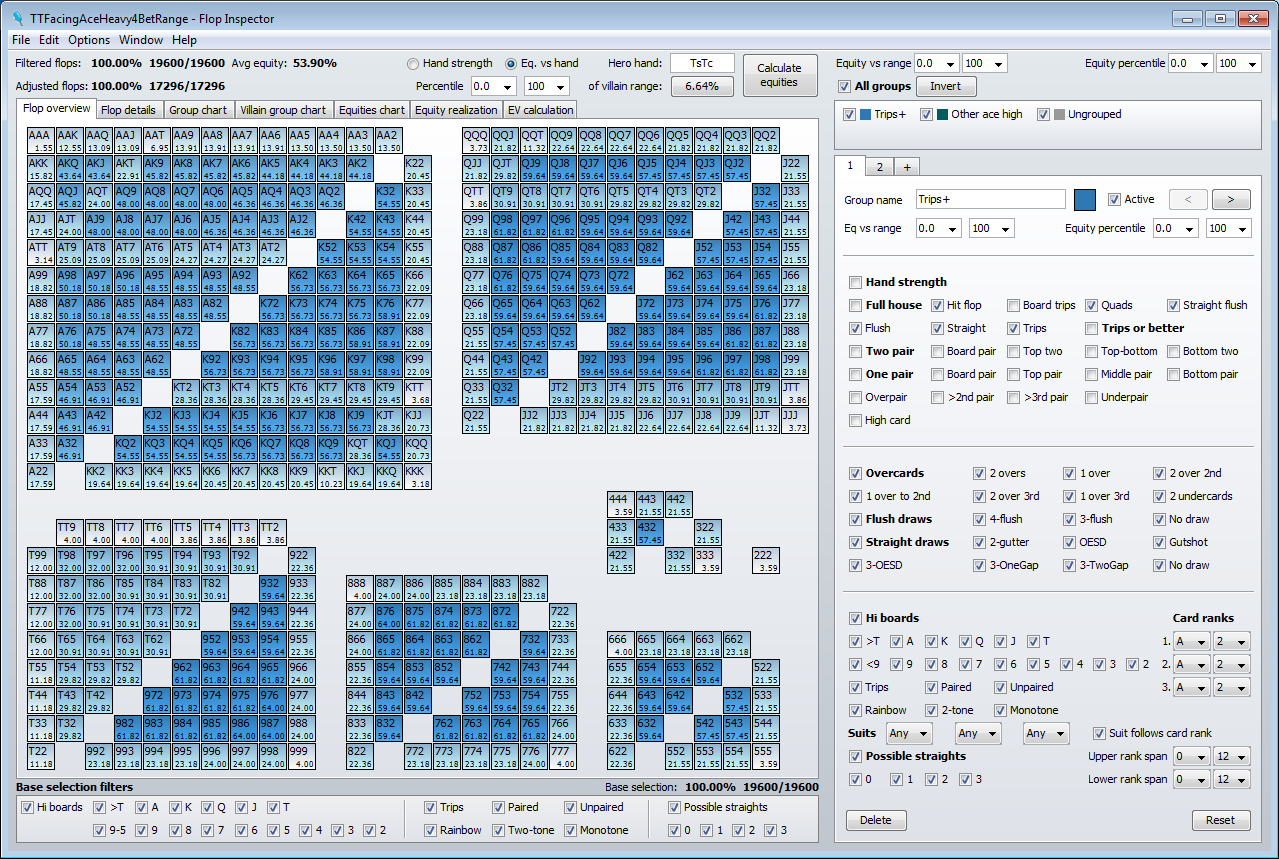Check the Full house checkbox
Image resolution: width=1279 pixels, height=859 pixels.
[855, 305]
